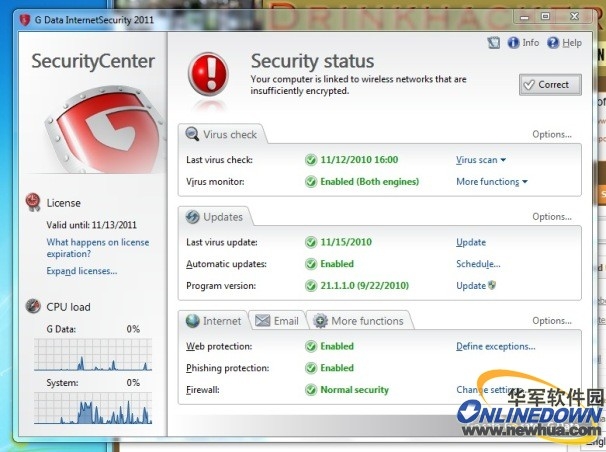Image resolution: width=606 pixels, height=452 pixels.
Task: Click green check beside Firewall
Action: (311, 390)
